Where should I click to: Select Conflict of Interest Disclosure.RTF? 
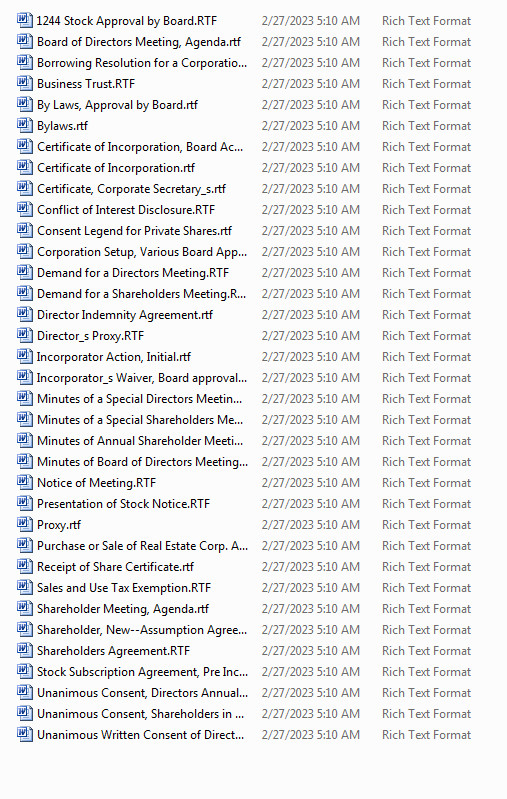pyautogui.click(x=126, y=210)
